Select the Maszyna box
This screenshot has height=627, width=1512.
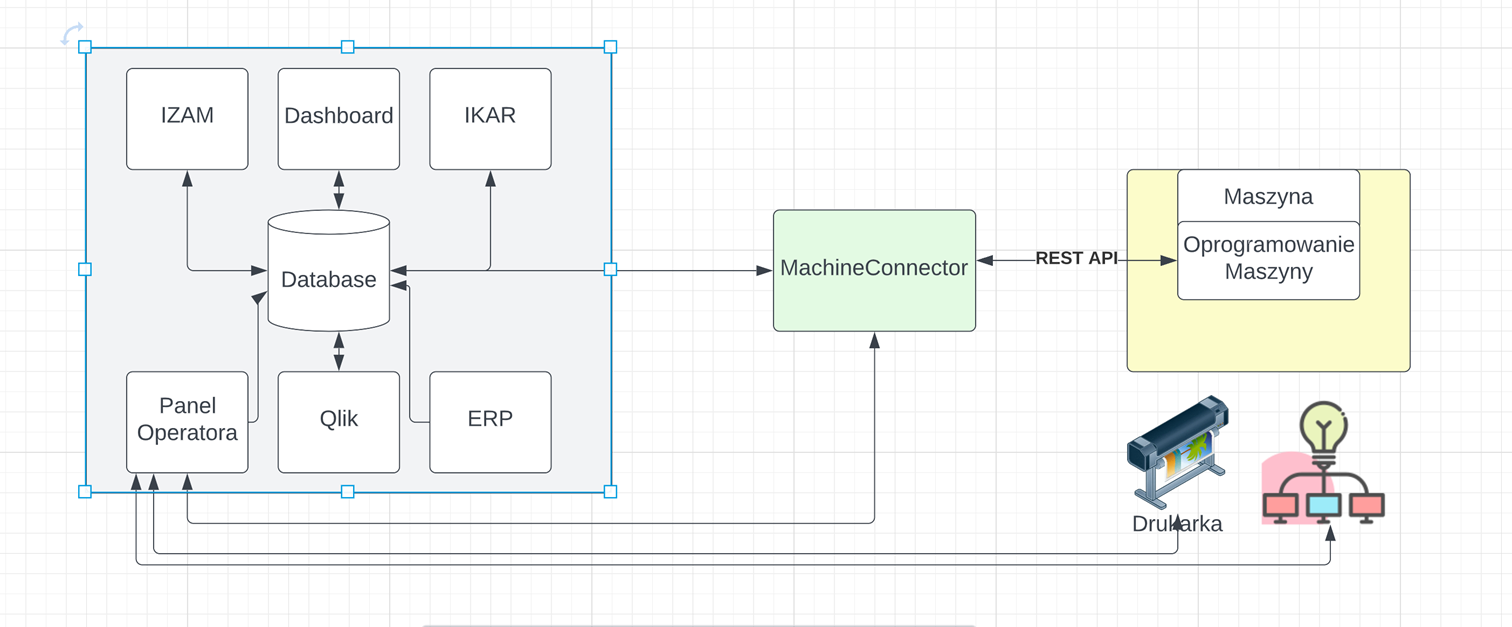(1268, 196)
